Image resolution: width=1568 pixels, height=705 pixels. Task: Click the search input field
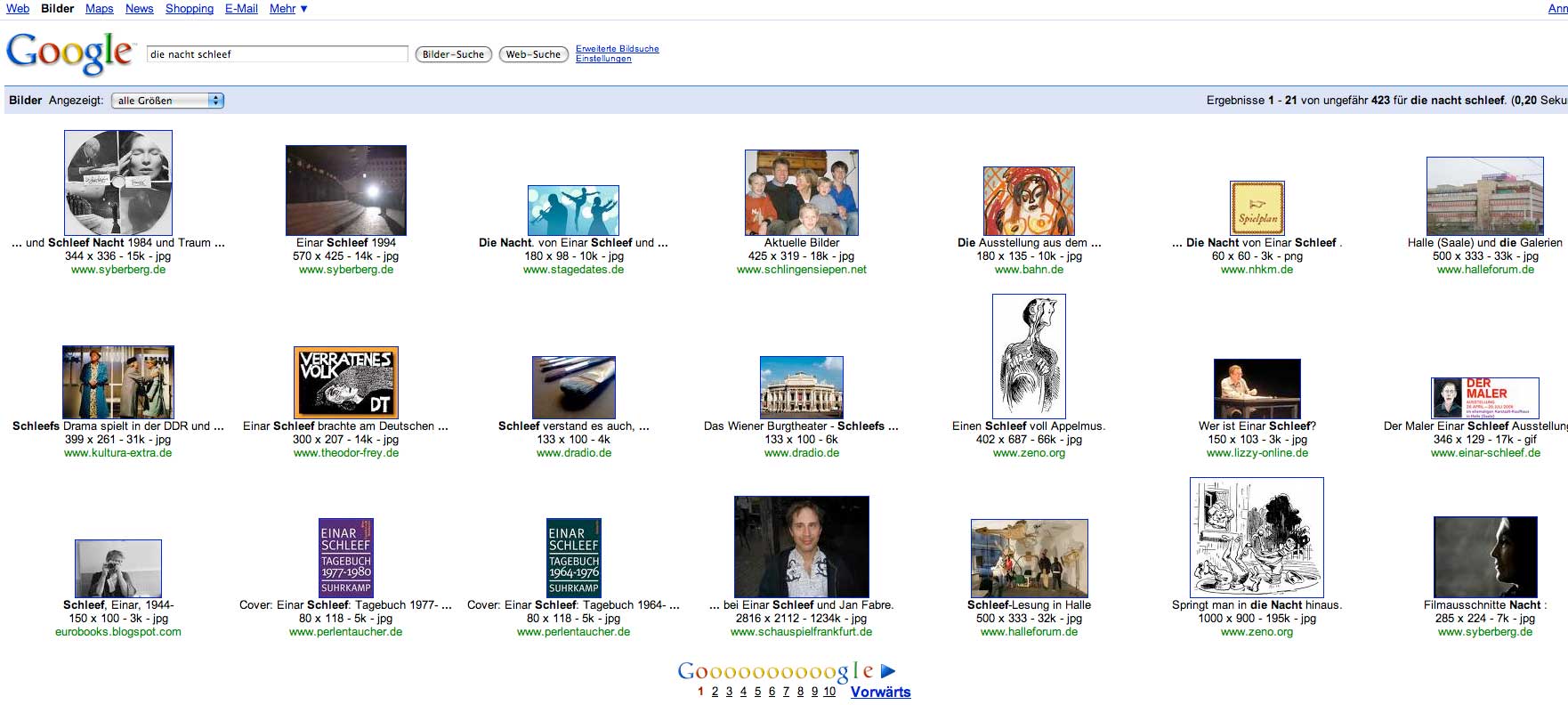[x=277, y=54]
